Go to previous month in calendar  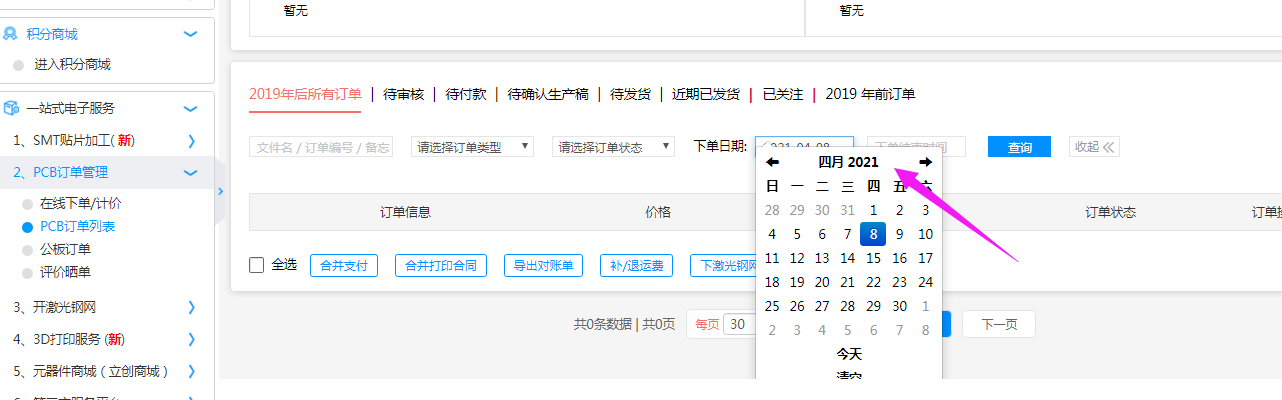click(x=772, y=162)
